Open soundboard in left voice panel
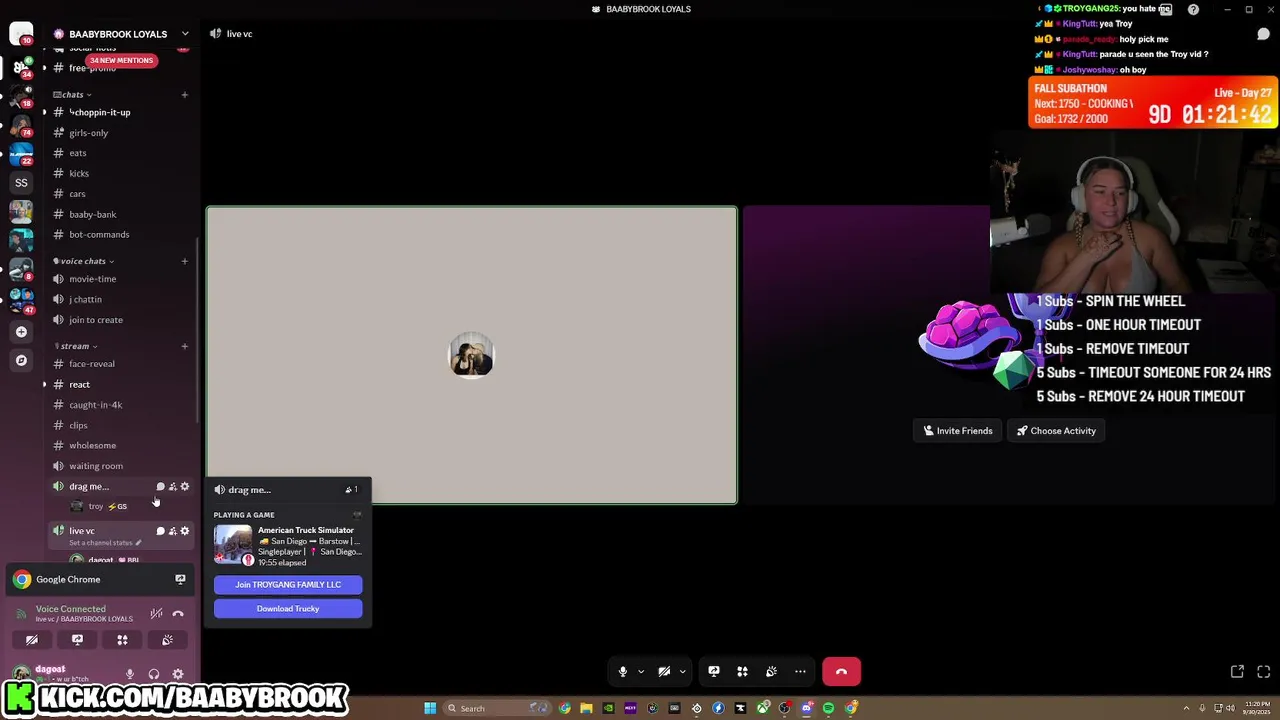1280x720 pixels. tap(167, 640)
